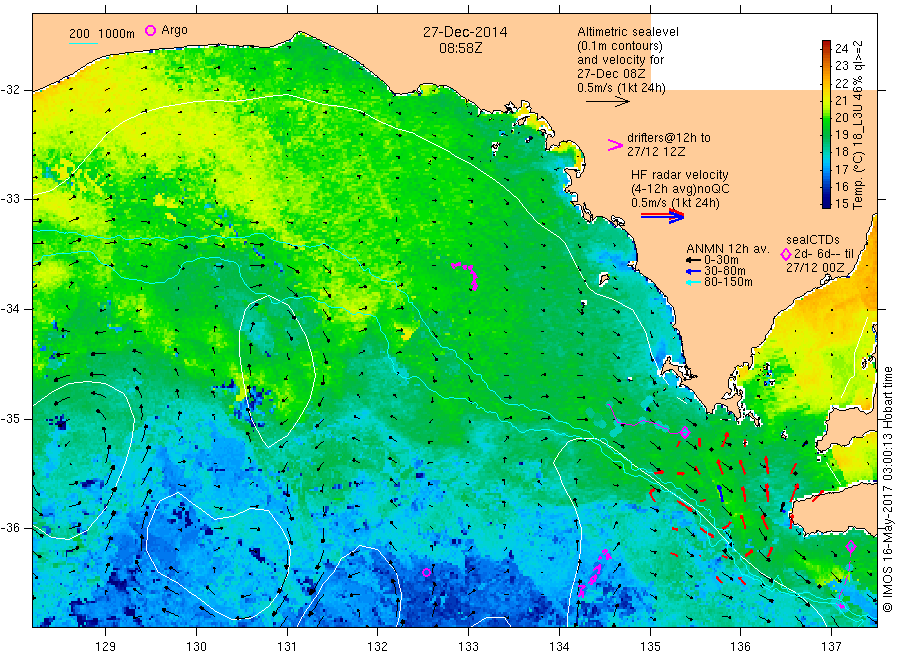Image resolution: width=900 pixels, height=660 pixels.
Task: Click the IMOS copyright timestamp text
Action: point(887,489)
